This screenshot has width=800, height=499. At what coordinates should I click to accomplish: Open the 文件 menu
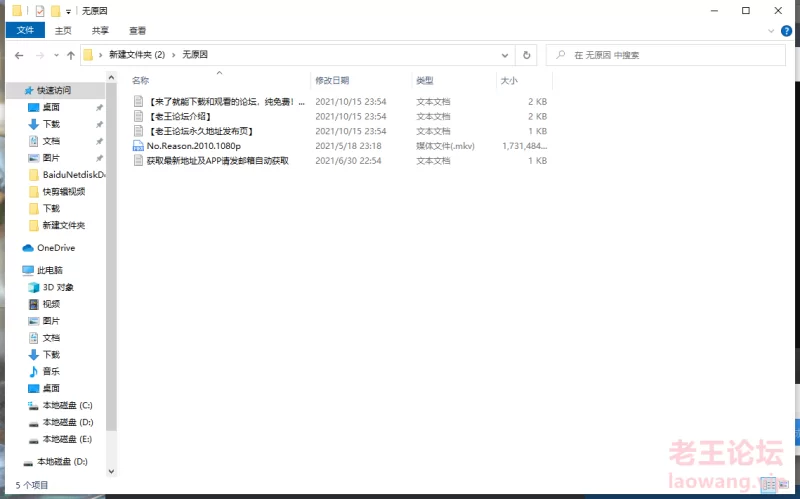(25, 31)
